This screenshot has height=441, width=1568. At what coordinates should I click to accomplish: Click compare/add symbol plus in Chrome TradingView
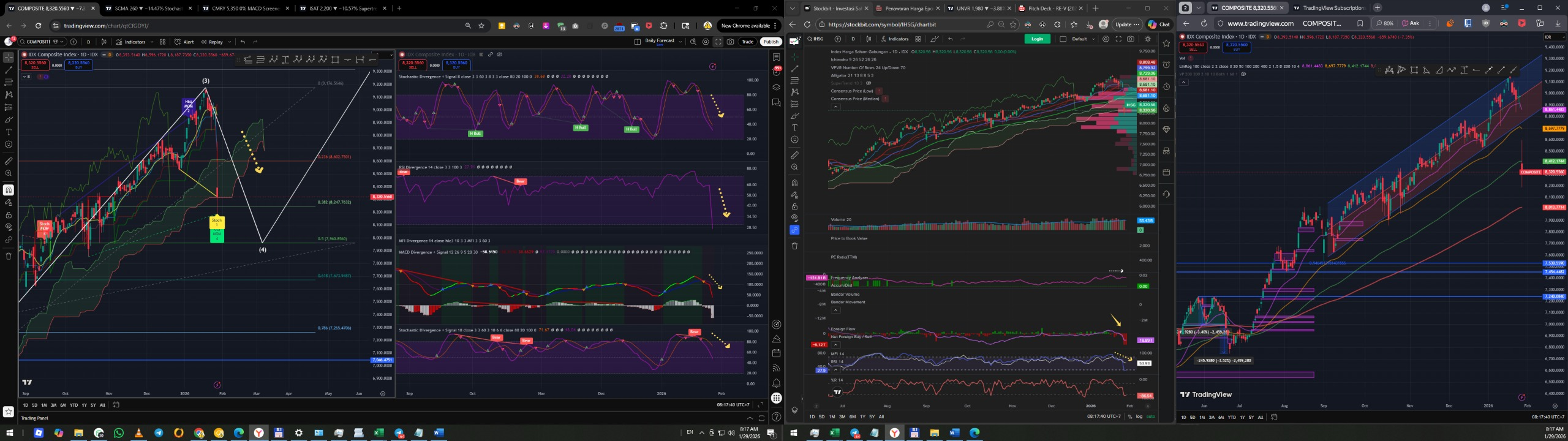pos(73,42)
